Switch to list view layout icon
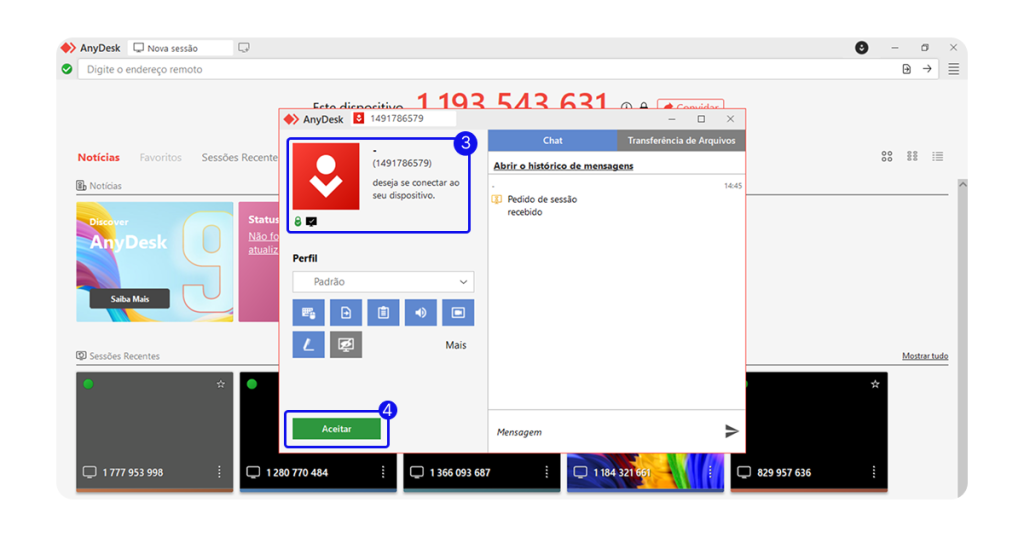Viewport: 1024px width, 537px height. pos(938,157)
